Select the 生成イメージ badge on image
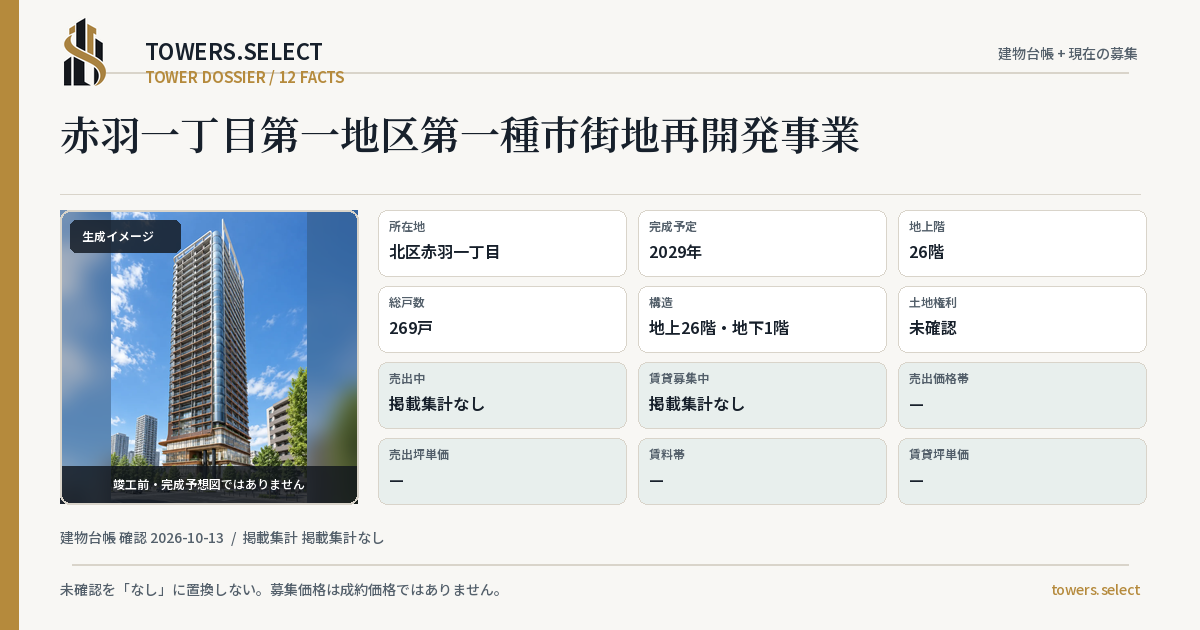1200x630 pixels. [125, 237]
